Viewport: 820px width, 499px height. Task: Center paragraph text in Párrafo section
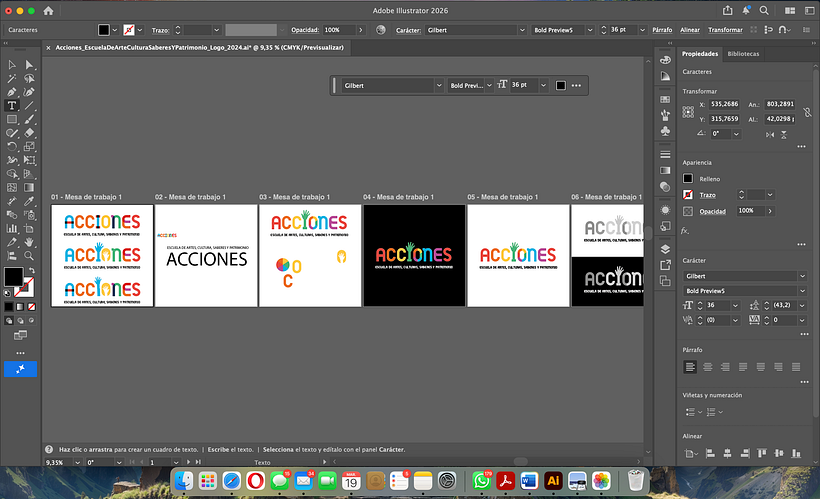pos(708,367)
